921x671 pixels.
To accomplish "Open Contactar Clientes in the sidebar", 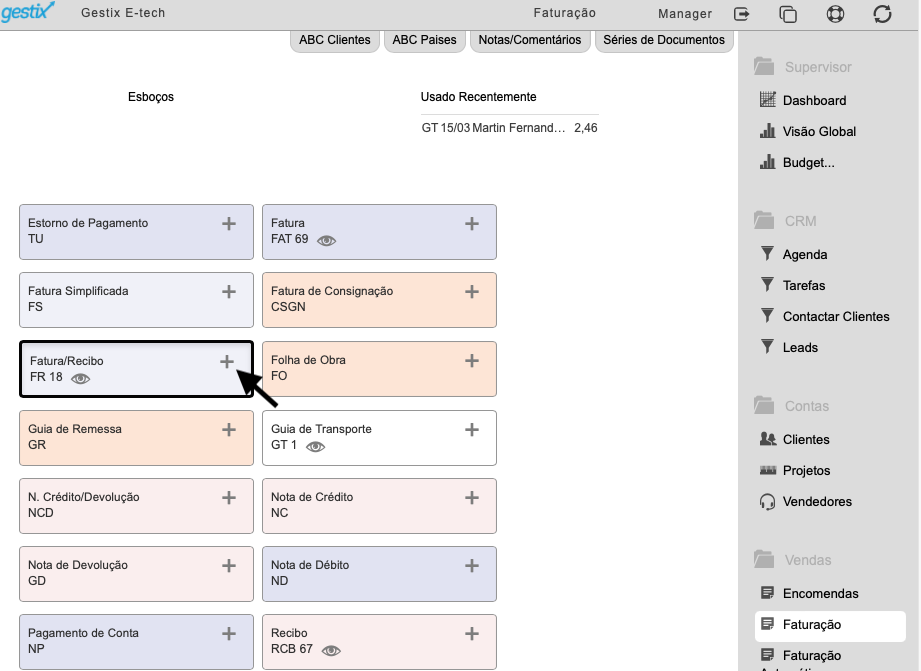I will pyautogui.click(x=836, y=317).
